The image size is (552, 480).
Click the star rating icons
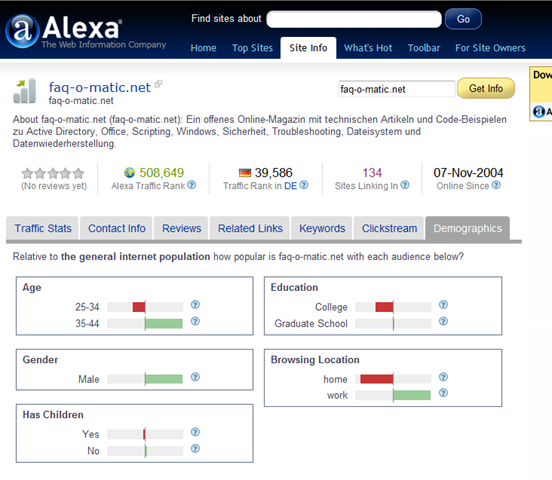pos(53,173)
